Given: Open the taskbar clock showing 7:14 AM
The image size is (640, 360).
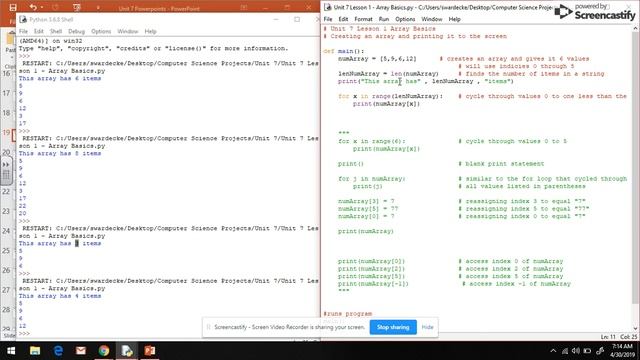Looking at the screenshot, I should [x=622, y=351].
